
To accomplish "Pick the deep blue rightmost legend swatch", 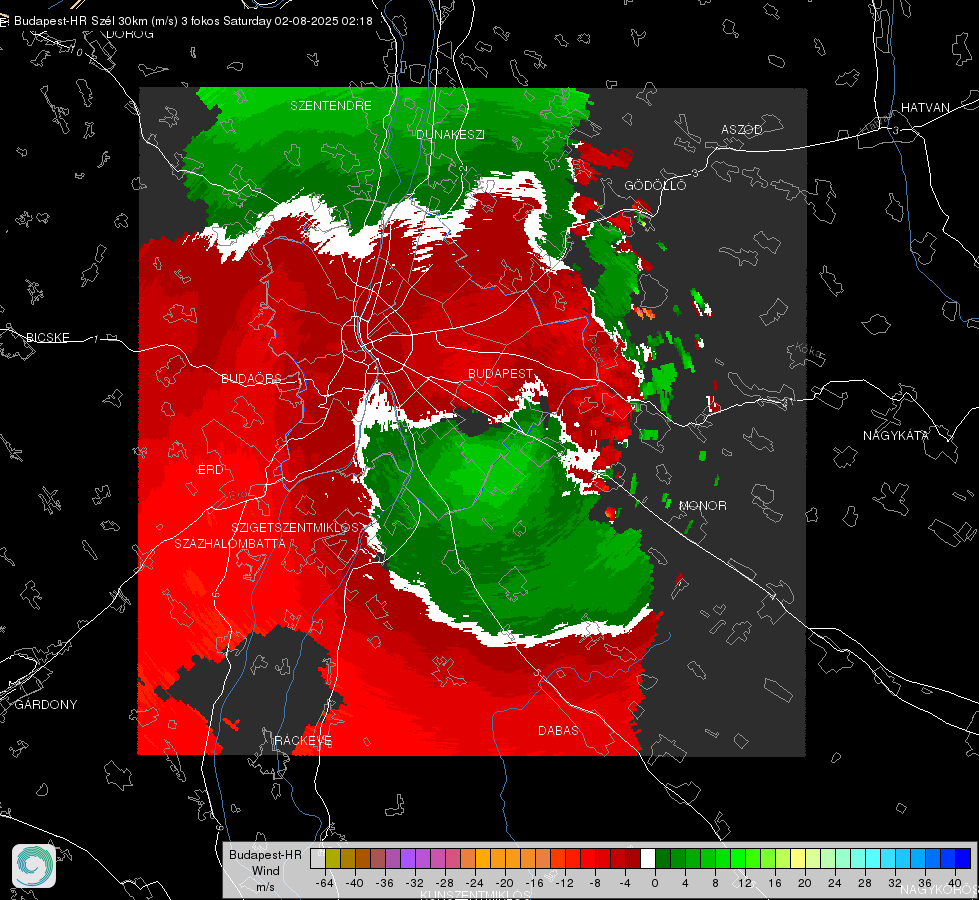I will [x=963, y=858].
